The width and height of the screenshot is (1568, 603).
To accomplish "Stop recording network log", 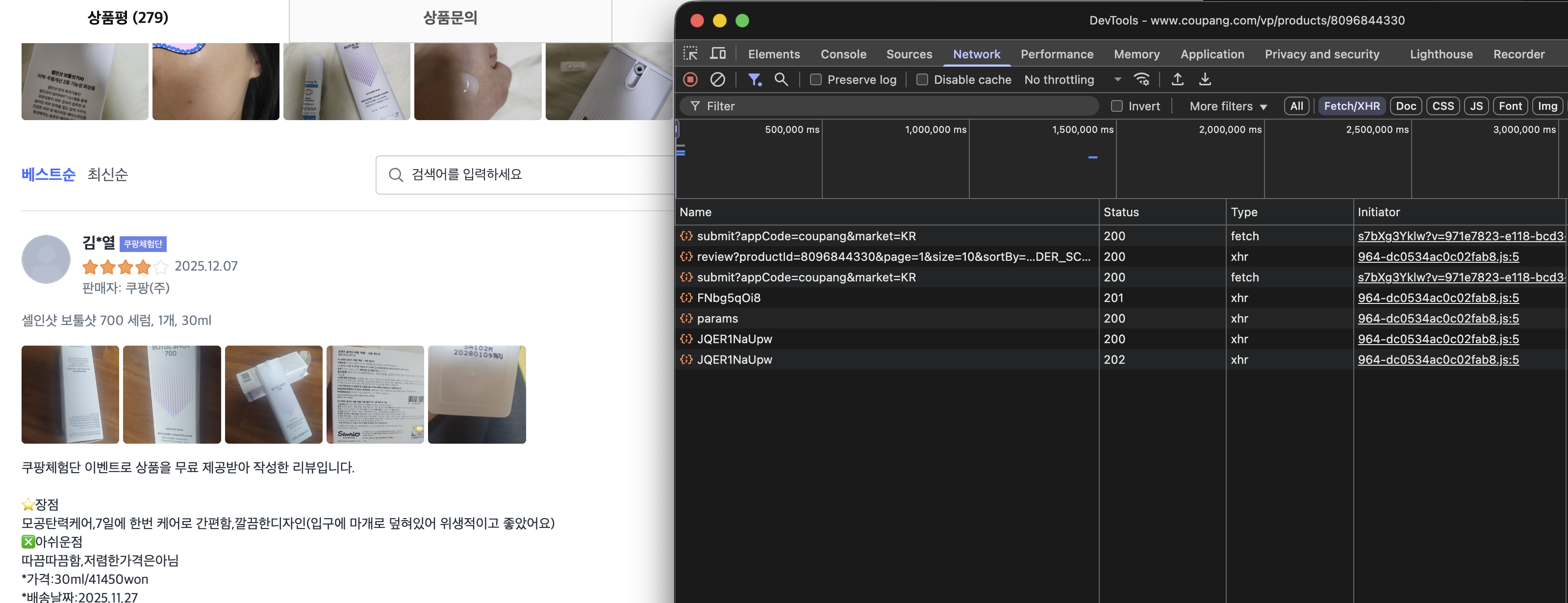I will tap(690, 79).
